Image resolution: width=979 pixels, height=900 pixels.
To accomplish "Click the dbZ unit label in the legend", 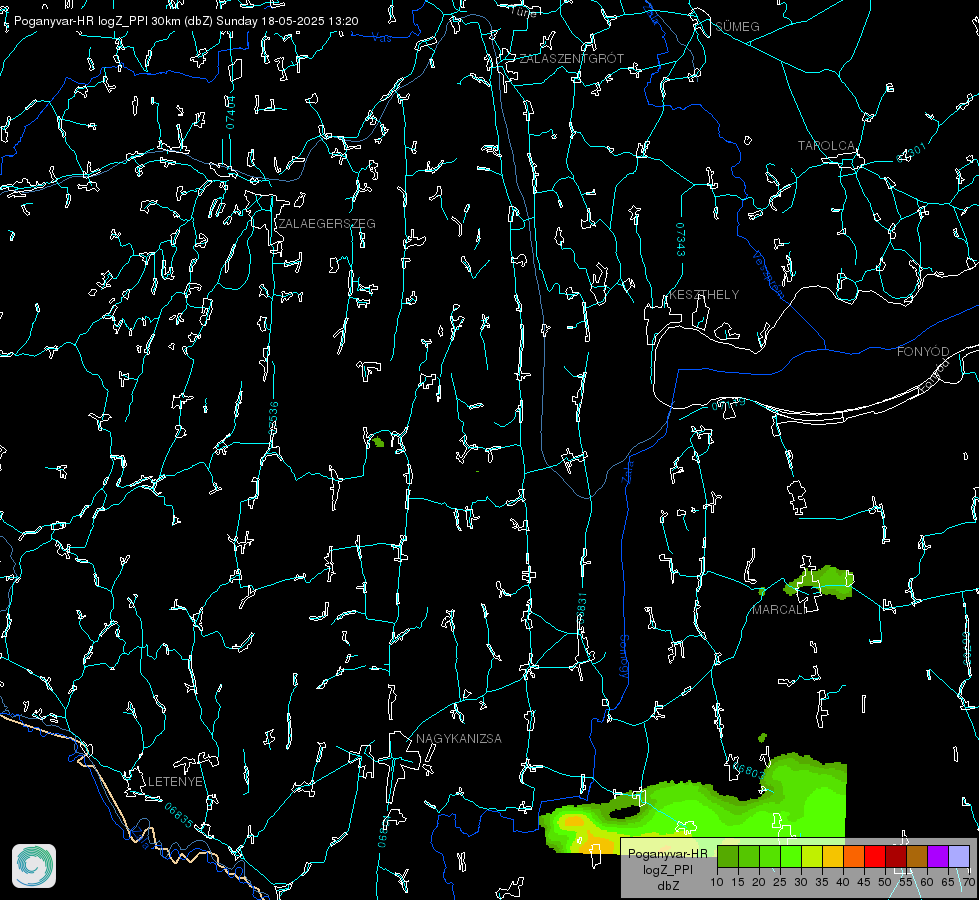I will [x=667, y=886].
